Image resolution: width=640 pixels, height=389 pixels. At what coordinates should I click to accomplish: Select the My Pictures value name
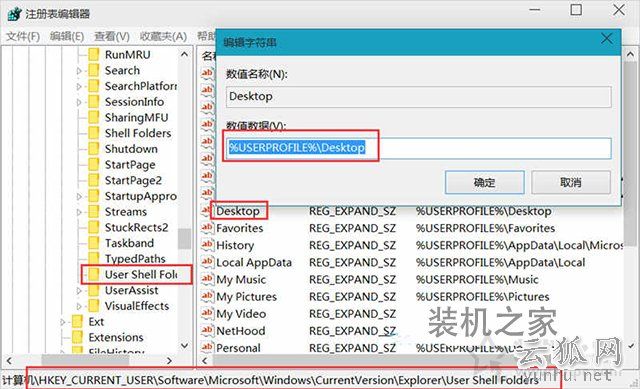247,297
